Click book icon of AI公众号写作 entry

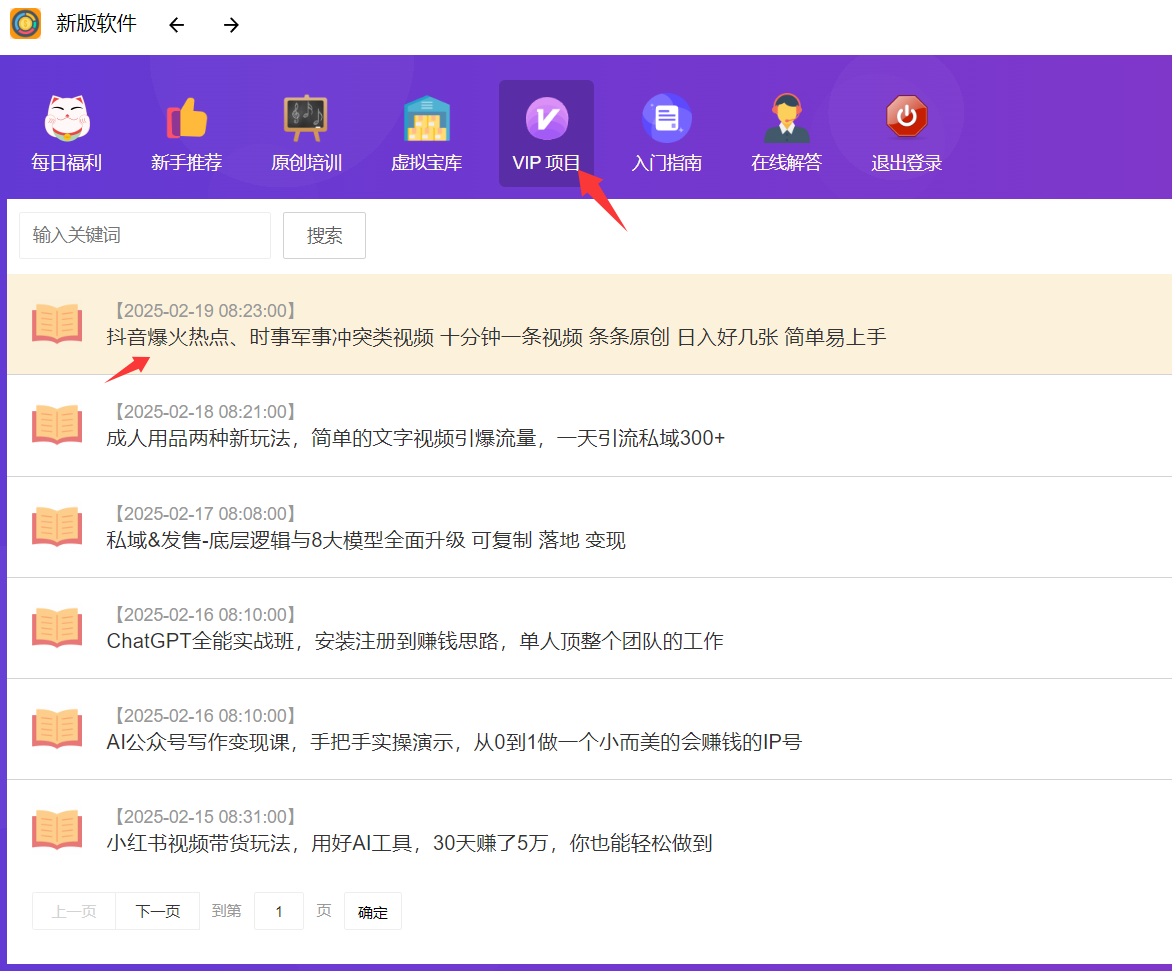57,728
